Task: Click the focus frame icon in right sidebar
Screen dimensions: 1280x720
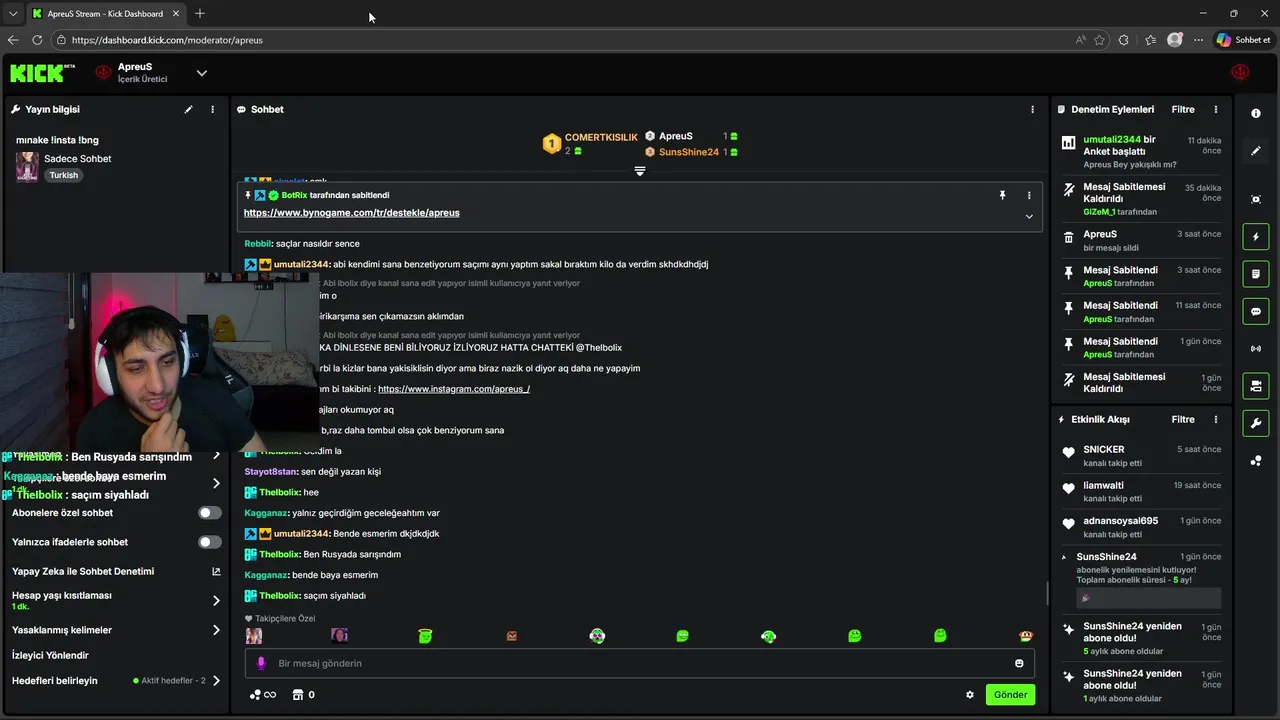Action: click(x=1256, y=200)
